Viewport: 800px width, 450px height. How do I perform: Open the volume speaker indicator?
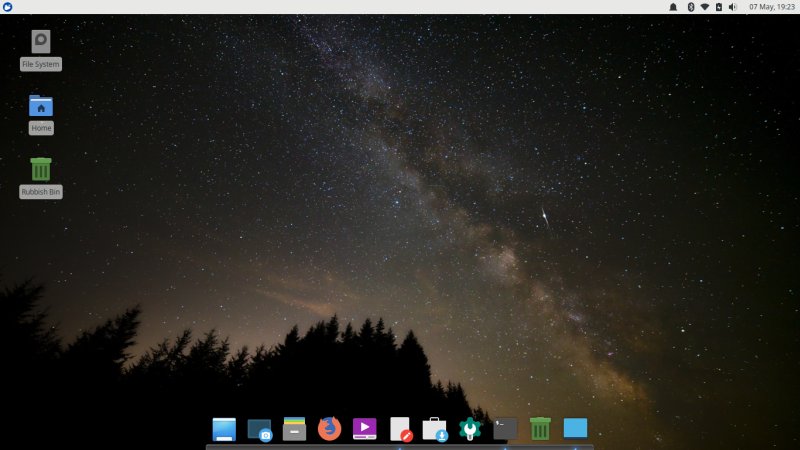point(733,7)
